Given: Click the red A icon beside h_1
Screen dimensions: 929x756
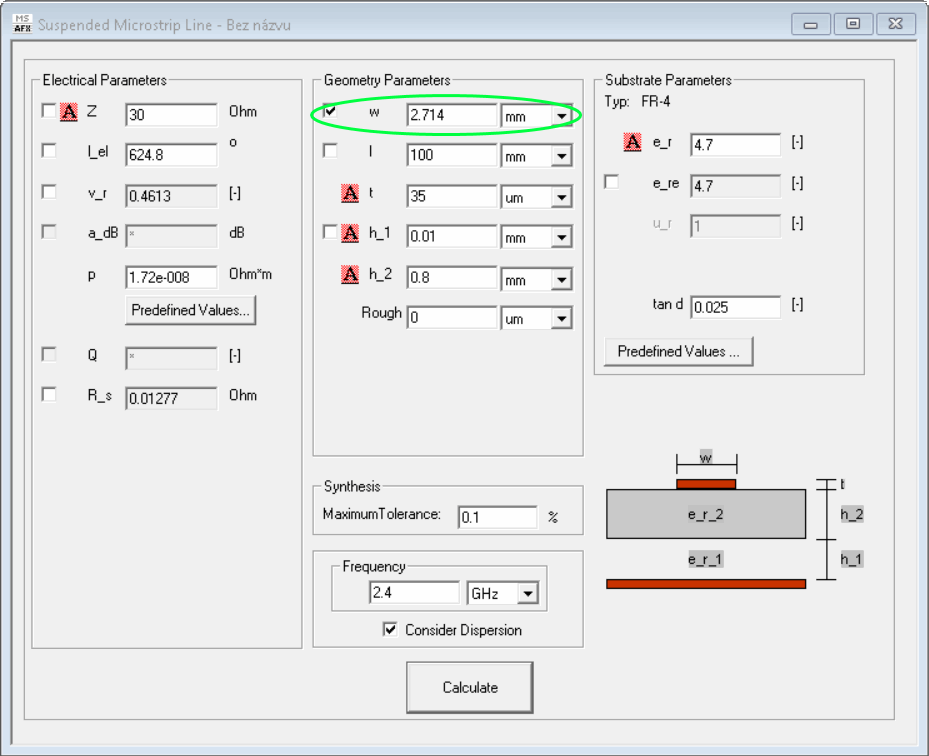Looking at the screenshot, I should 350,233.
